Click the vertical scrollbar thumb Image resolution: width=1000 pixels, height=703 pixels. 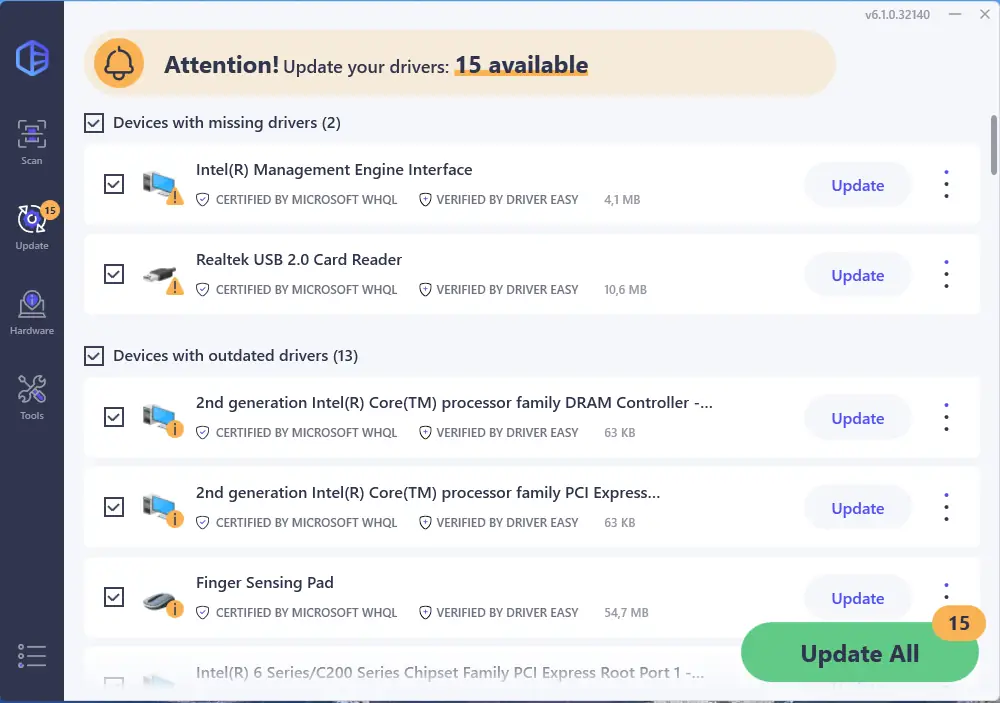993,145
